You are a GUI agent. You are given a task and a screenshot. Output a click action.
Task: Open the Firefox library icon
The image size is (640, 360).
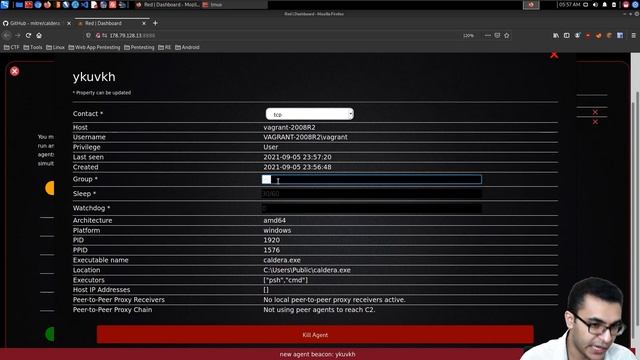556,36
